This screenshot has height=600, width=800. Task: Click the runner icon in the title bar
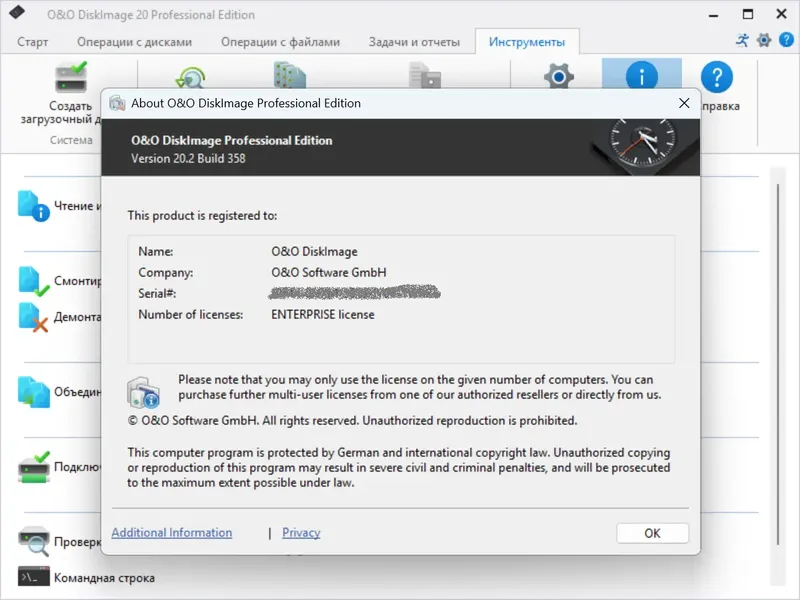(741, 39)
